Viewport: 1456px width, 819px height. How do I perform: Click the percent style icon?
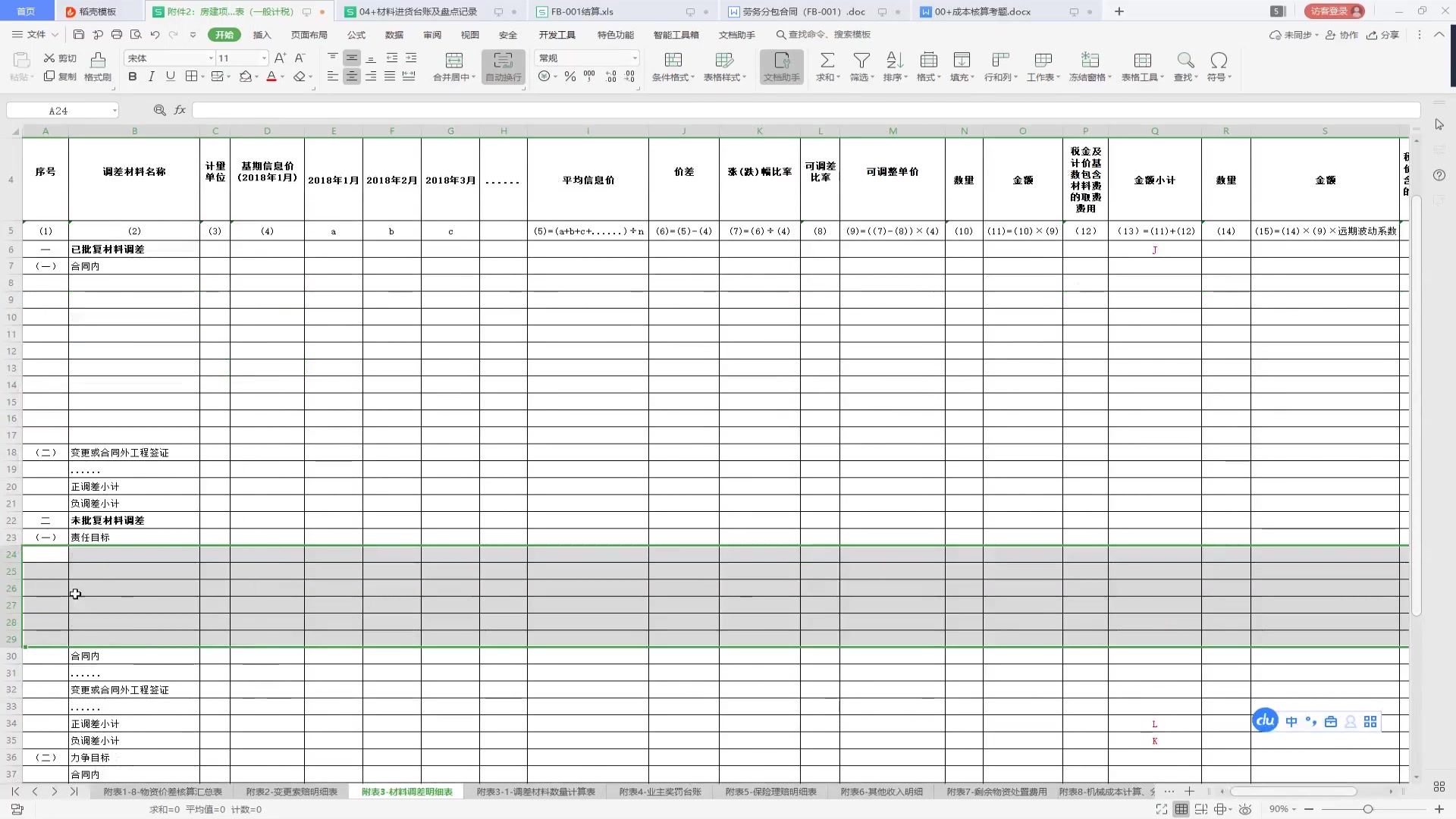tap(570, 77)
